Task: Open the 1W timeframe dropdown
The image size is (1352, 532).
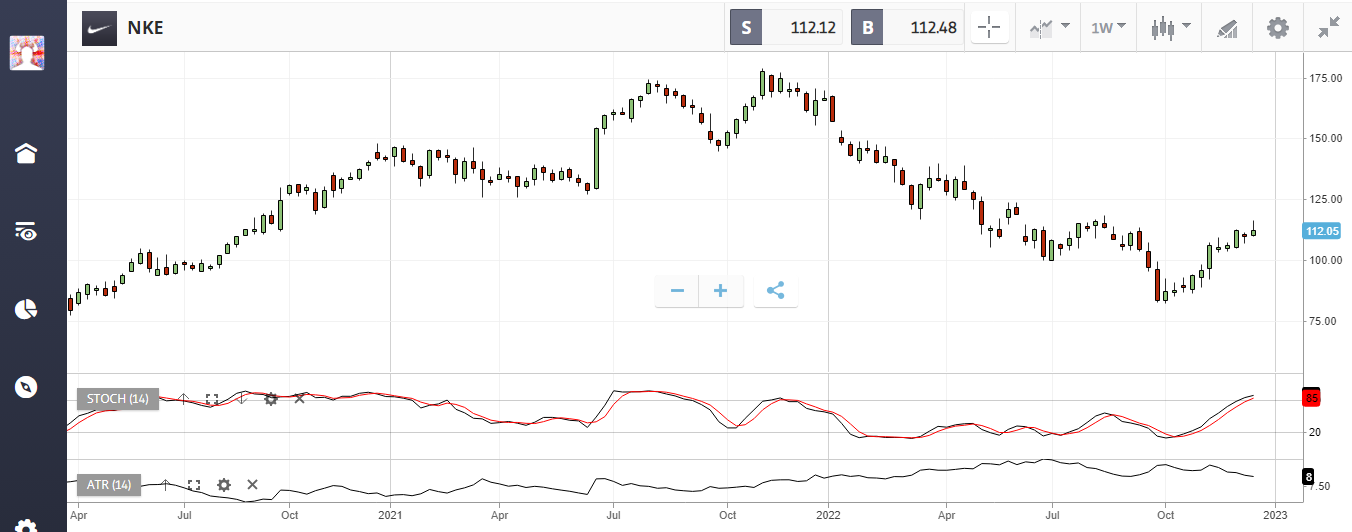Action: (x=1108, y=28)
